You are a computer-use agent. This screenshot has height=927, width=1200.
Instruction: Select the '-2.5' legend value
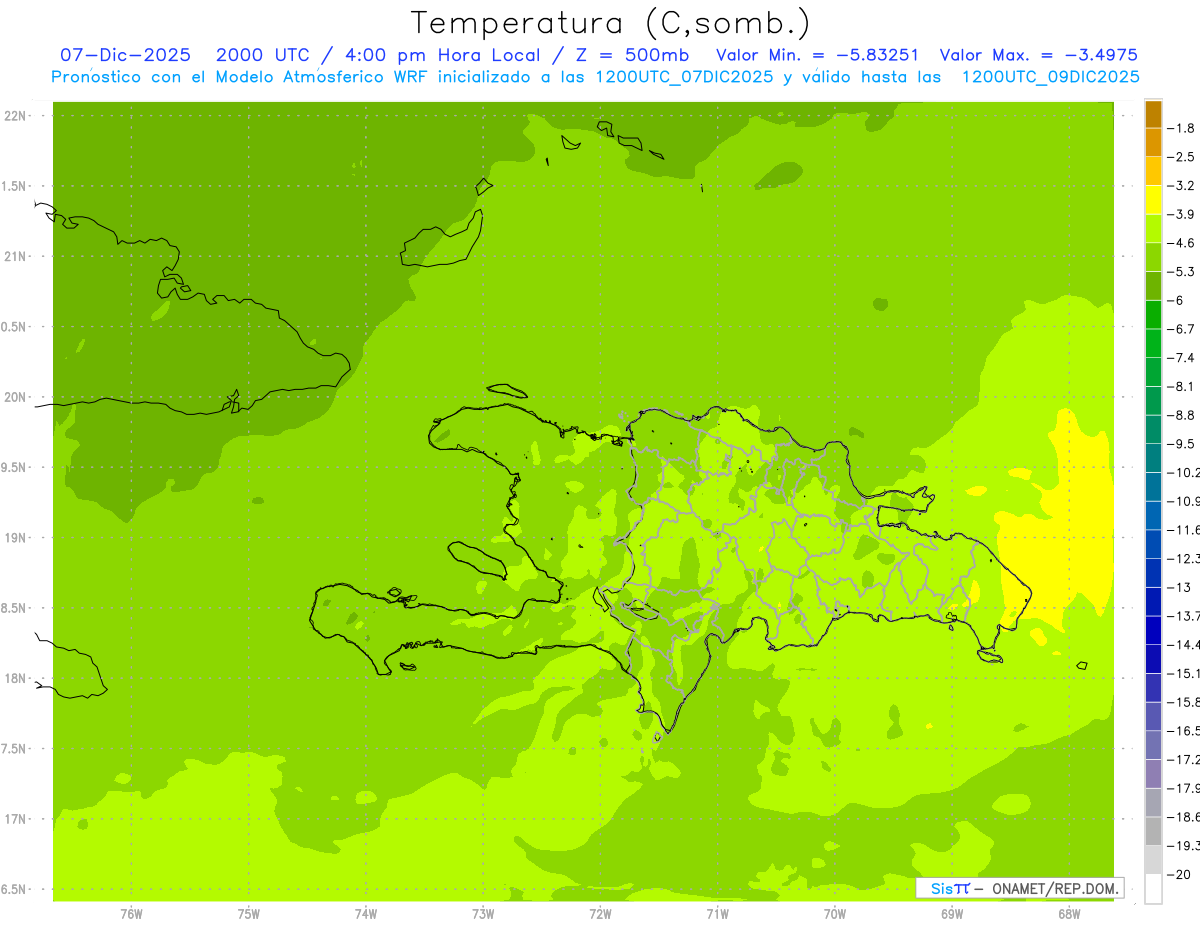[1182, 157]
